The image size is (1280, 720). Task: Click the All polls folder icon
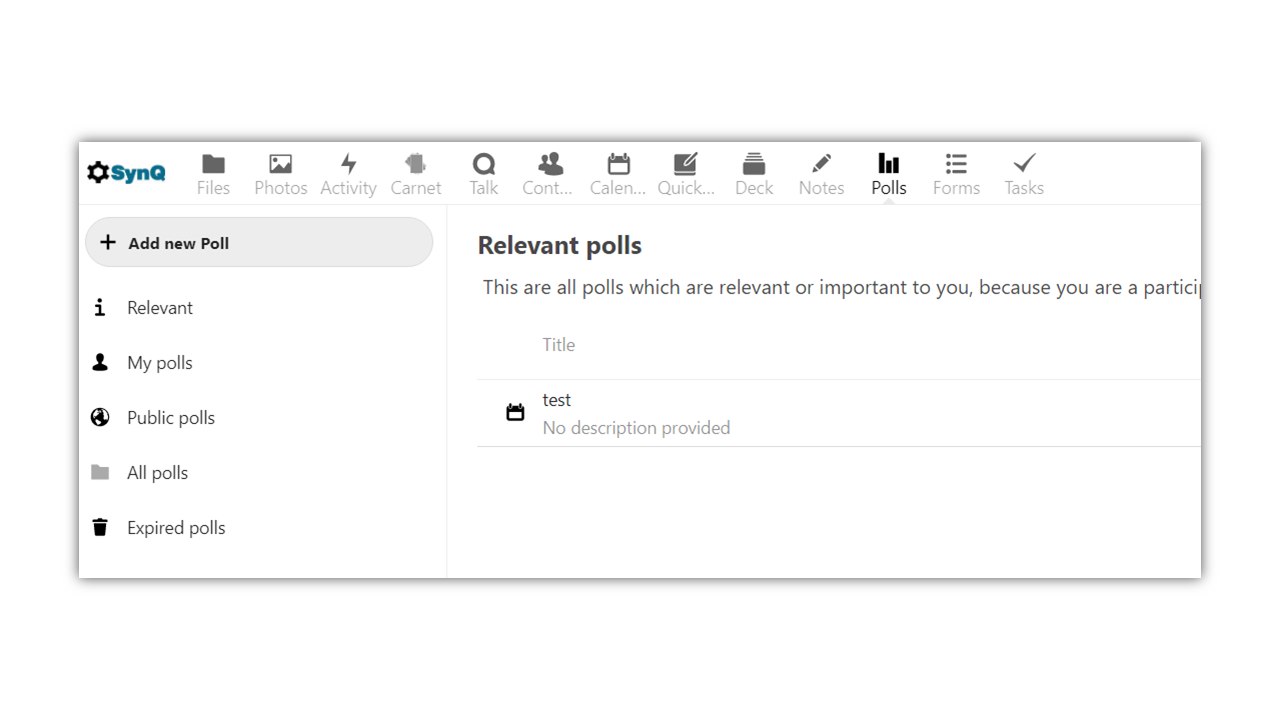(x=100, y=473)
